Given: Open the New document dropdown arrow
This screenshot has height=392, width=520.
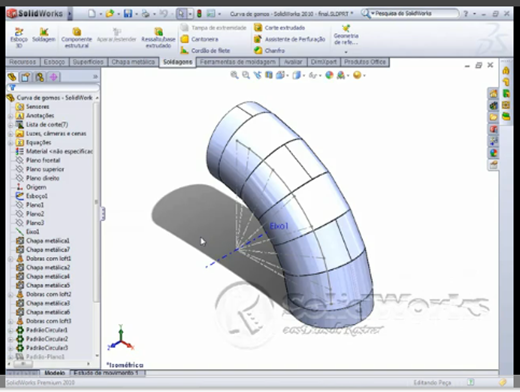Looking at the screenshot, I should click(x=101, y=14).
